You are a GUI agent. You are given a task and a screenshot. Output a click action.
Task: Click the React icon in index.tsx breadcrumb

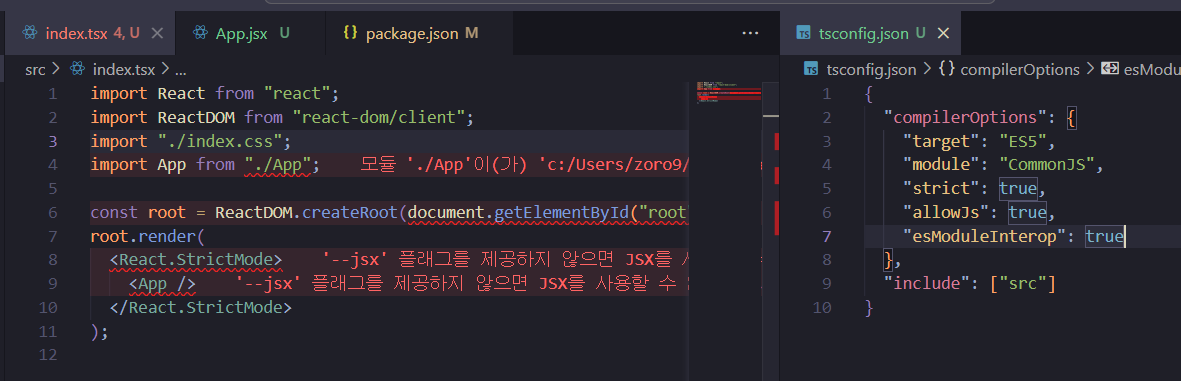point(78,70)
